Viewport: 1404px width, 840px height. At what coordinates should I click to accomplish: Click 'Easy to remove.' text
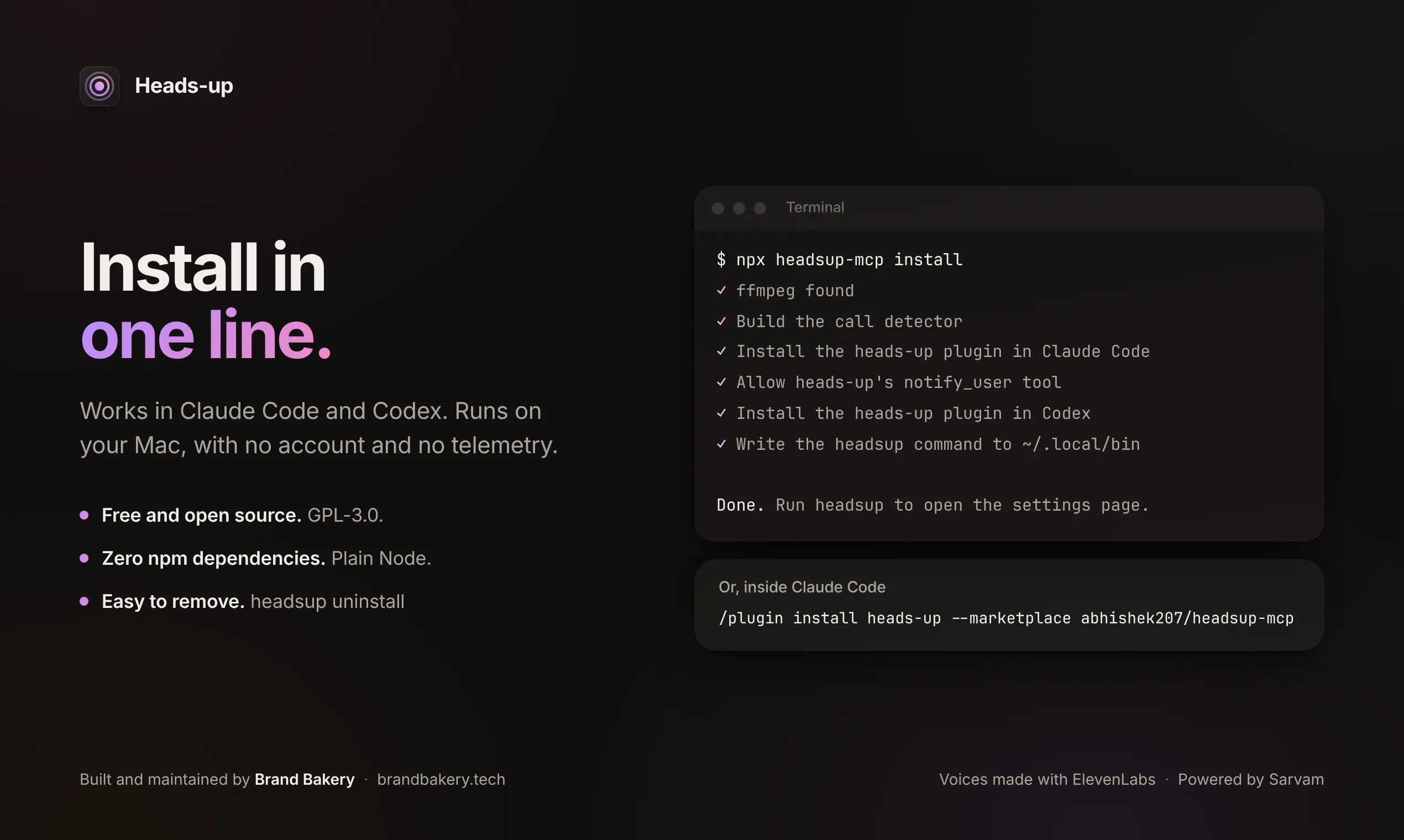pos(173,601)
